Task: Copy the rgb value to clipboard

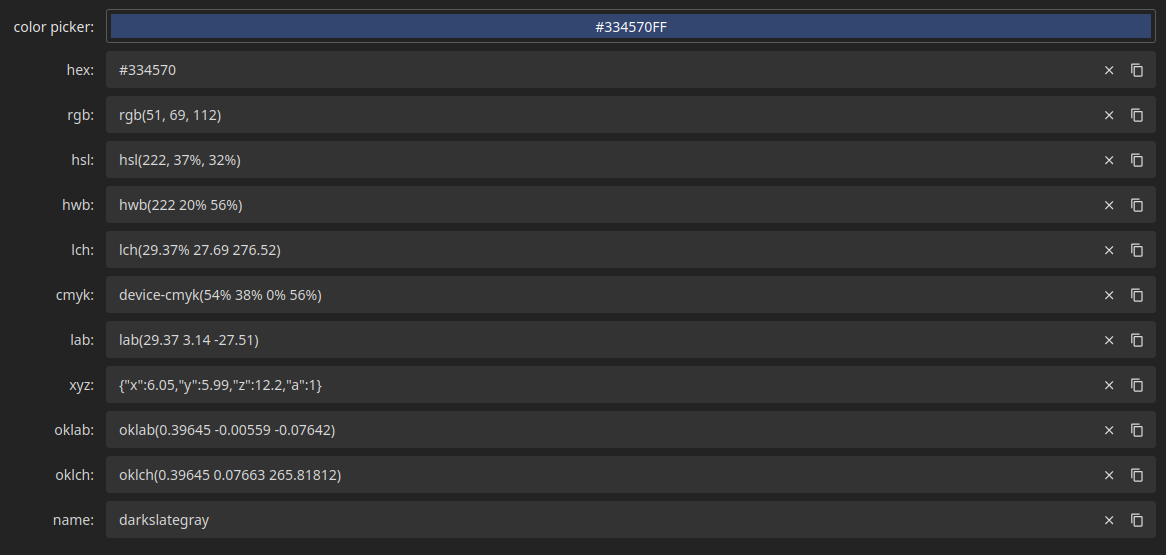Action: [x=1136, y=115]
